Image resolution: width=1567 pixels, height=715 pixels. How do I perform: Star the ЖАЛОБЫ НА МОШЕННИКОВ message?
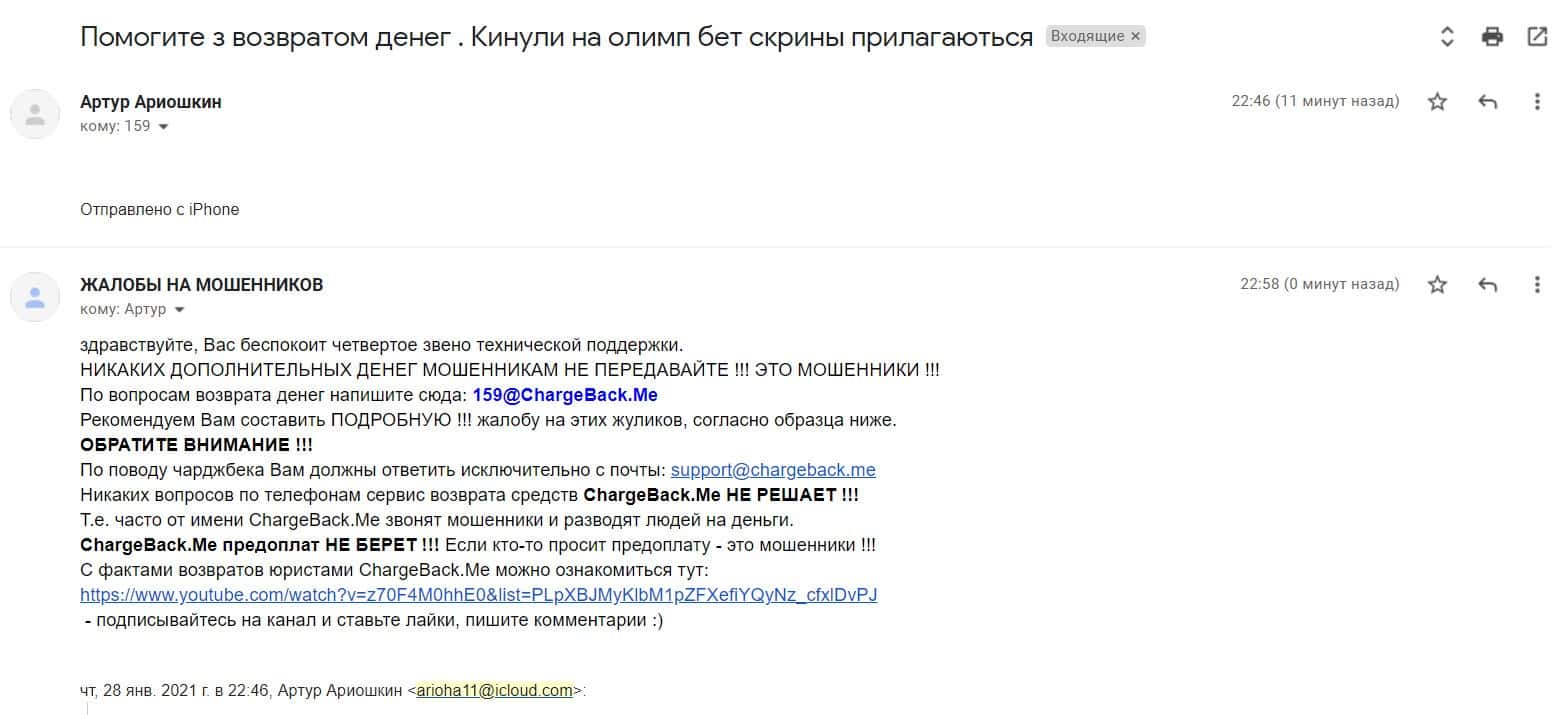coord(1437,284)
